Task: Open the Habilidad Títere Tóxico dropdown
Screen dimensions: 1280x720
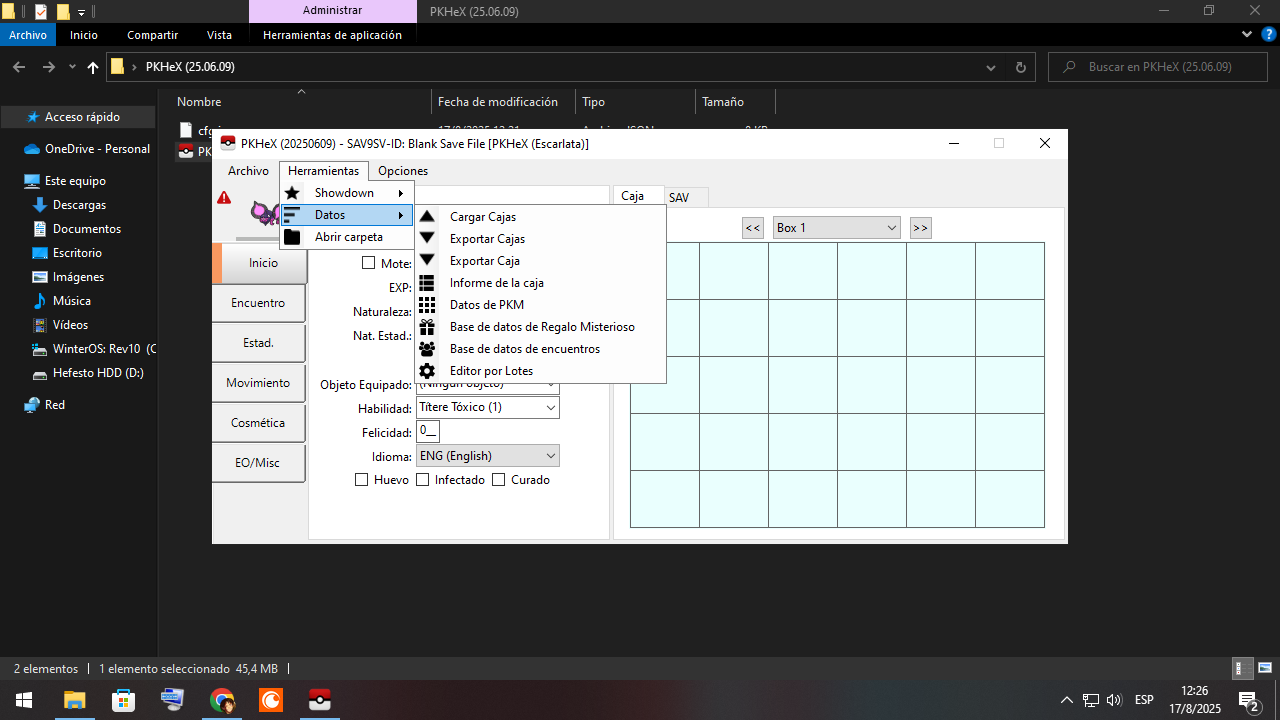Action: (488, 408)
